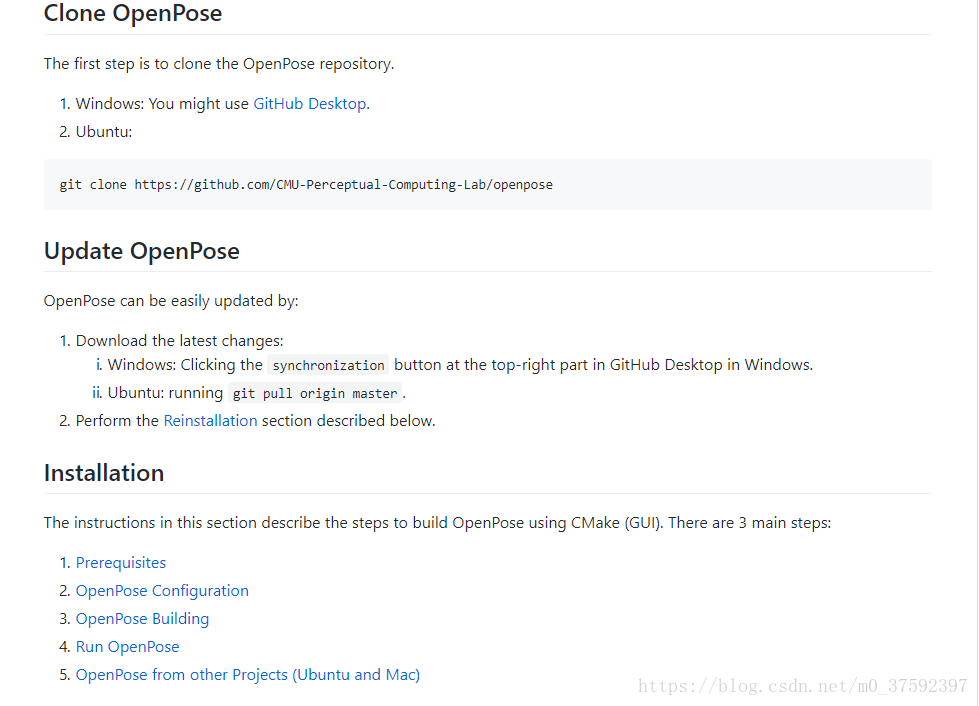Go to OpenPose Configuration link

coord(162,591)
